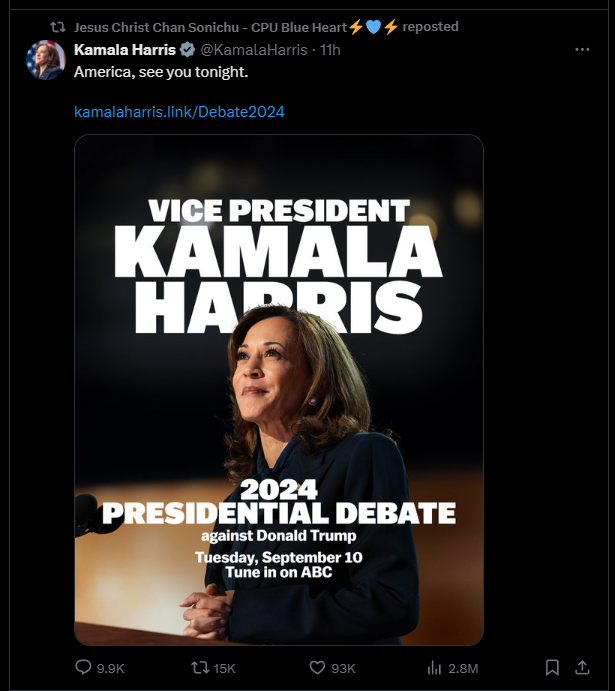Open Kamala Harris profile avatar
615x691 pixels.
point(45,60)
